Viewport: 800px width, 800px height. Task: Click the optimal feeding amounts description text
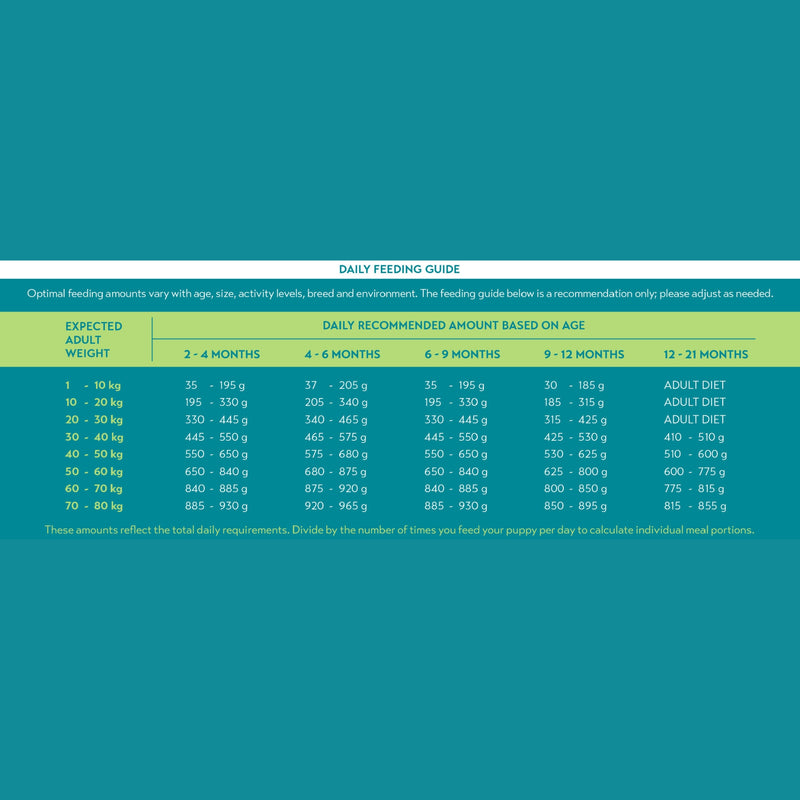coord(399,294)
